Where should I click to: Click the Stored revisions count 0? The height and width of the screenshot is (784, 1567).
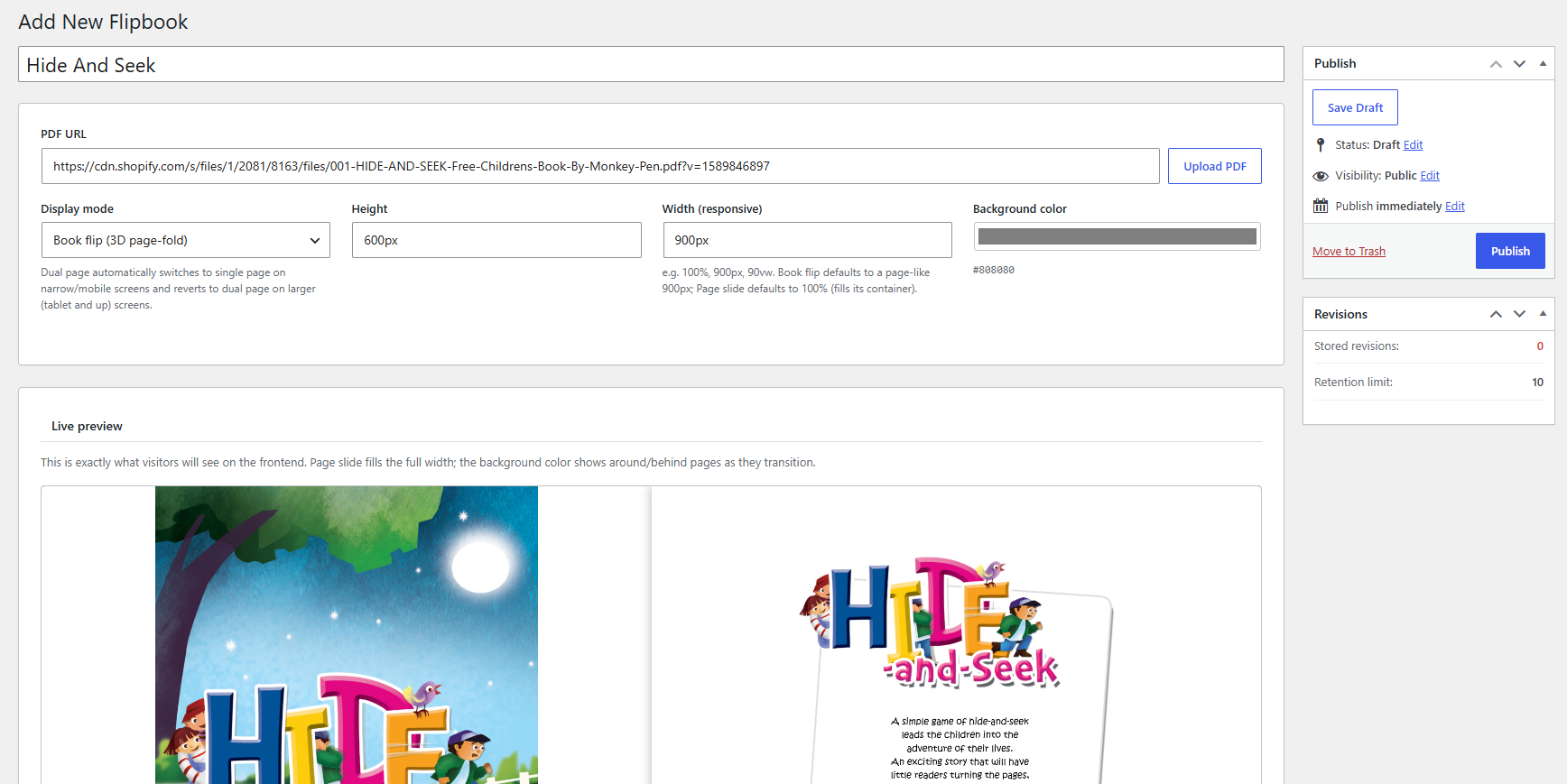coord(1540,346)
